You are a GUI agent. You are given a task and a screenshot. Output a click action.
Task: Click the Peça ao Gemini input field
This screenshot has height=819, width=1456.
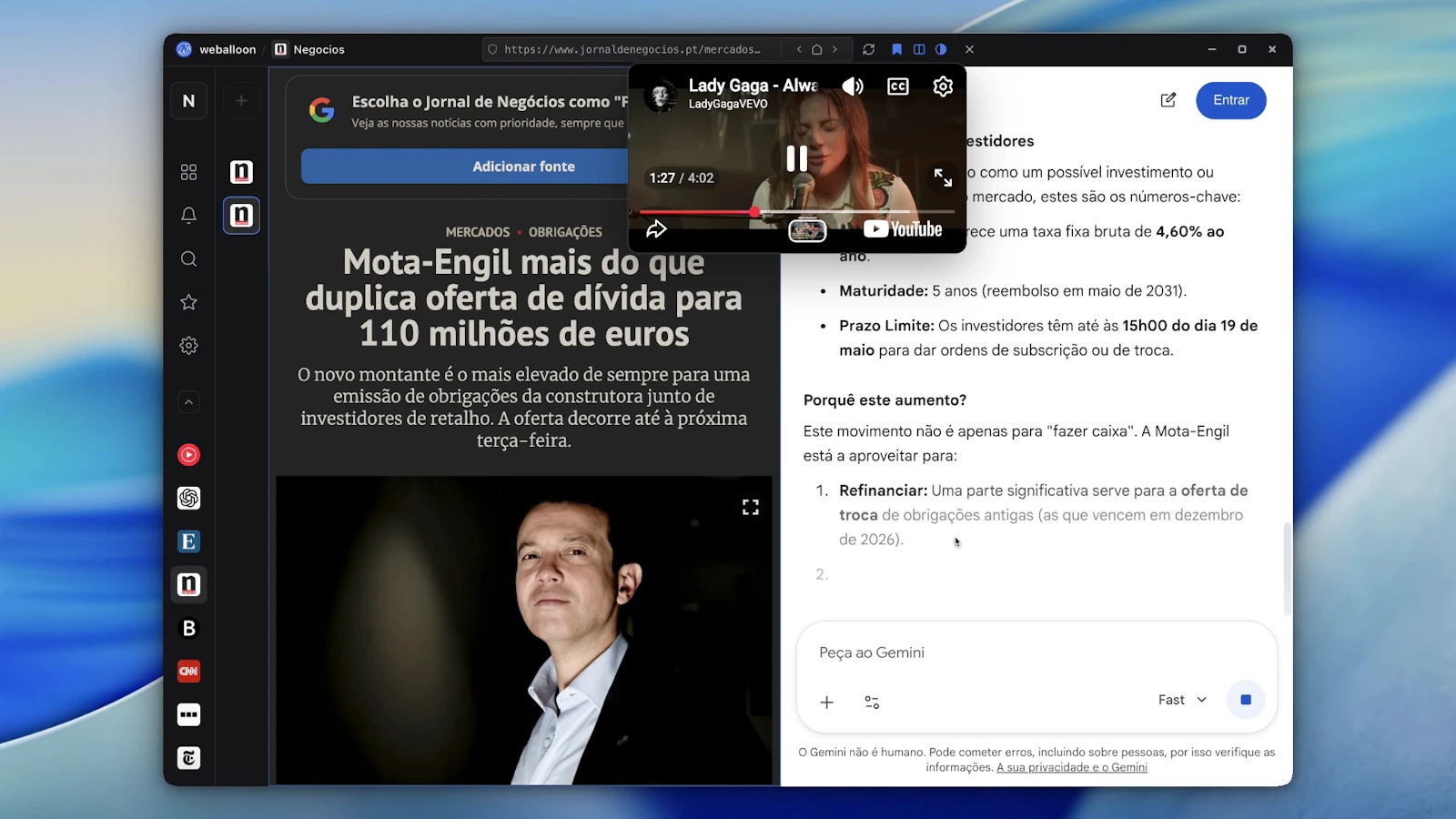[1036, 652]
